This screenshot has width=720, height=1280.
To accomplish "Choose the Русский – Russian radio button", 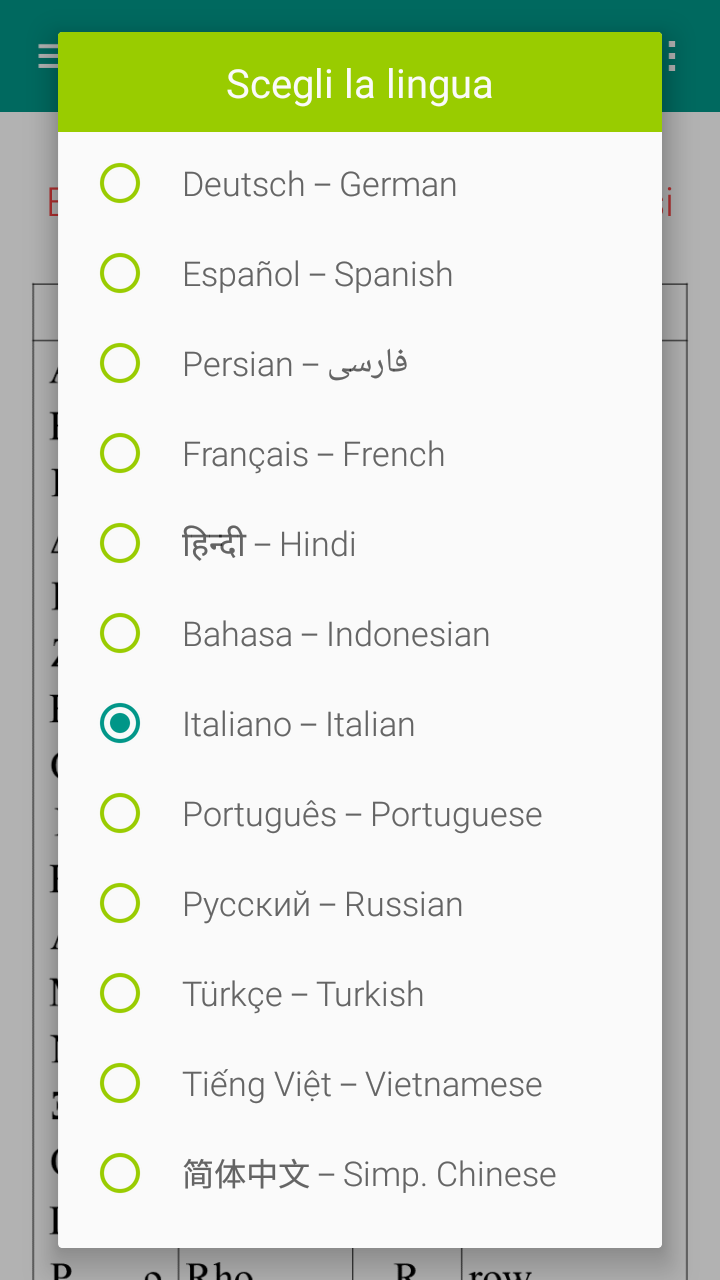I will click(120, 904).
